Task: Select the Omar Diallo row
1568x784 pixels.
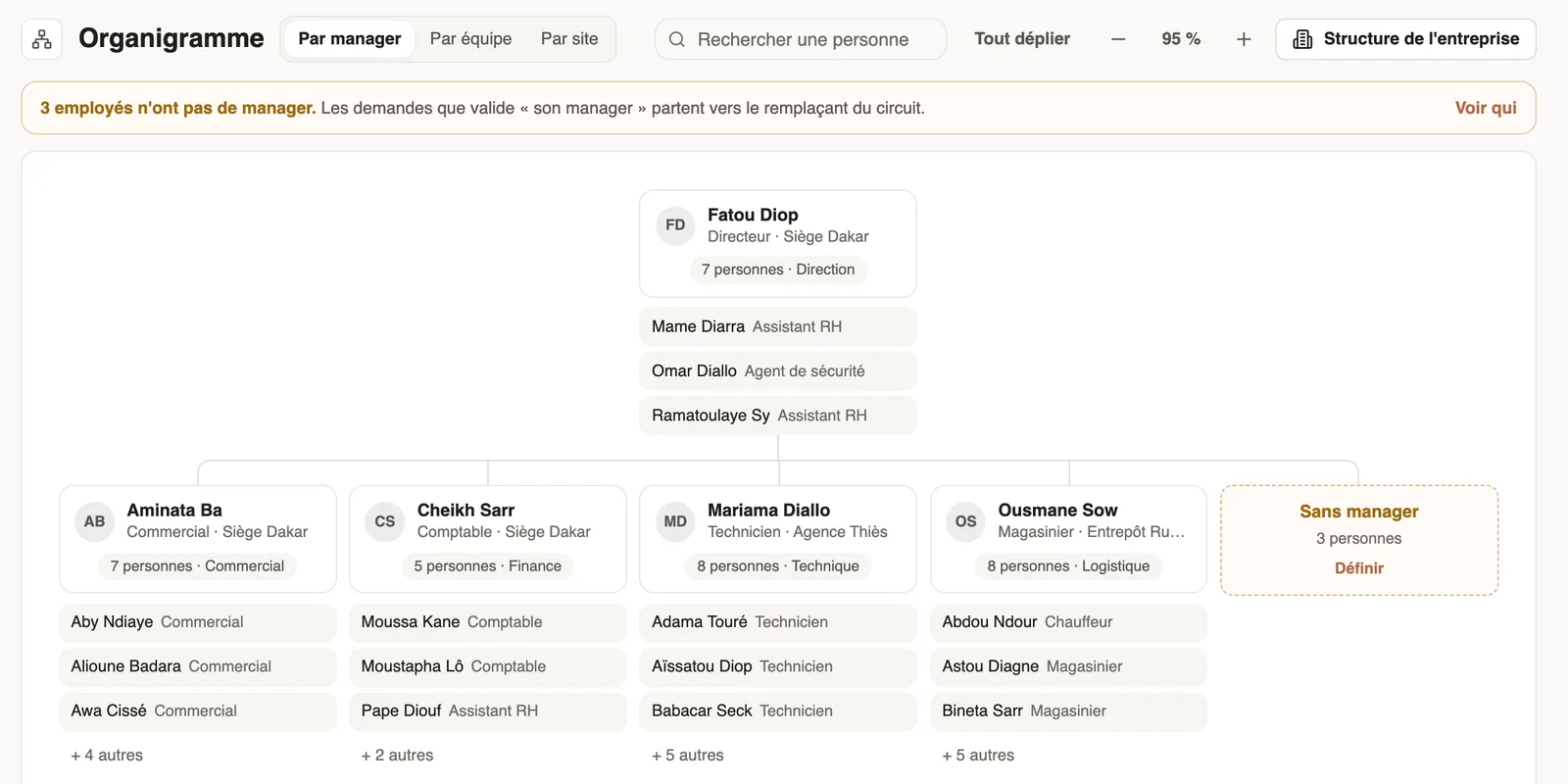Action: click(778, 371)
